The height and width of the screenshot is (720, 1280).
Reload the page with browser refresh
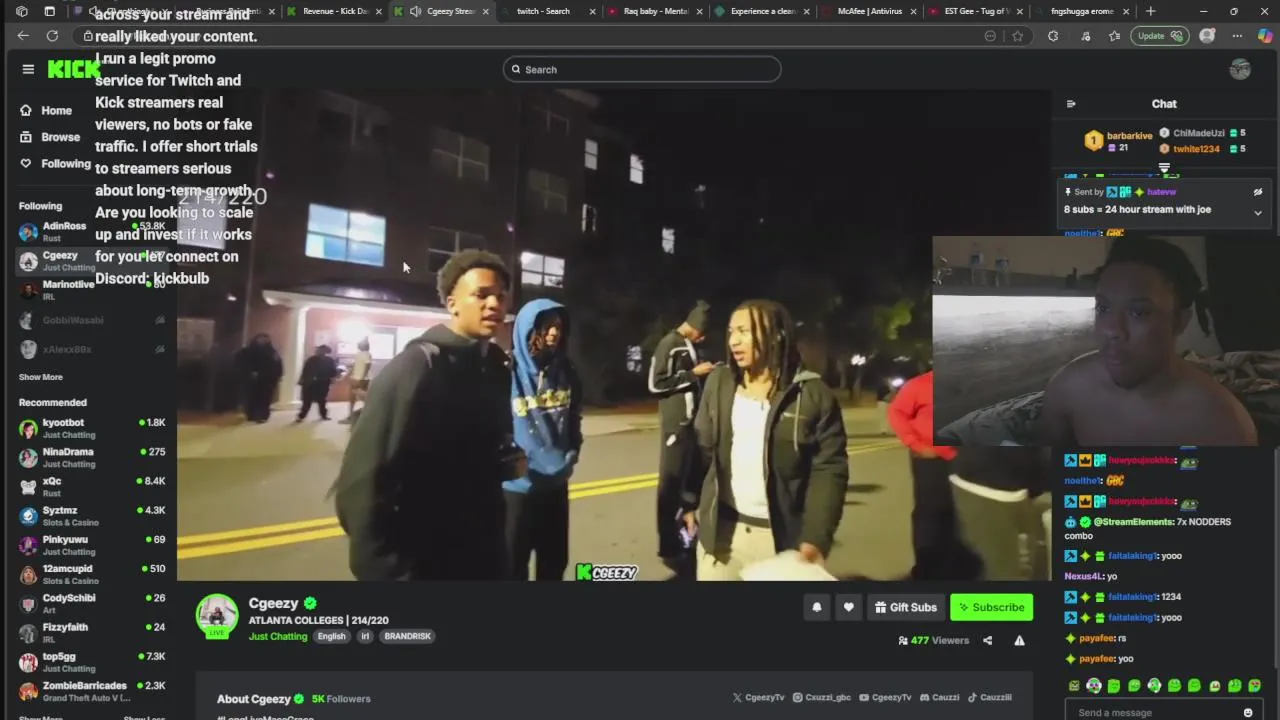[x=52, y=36]
